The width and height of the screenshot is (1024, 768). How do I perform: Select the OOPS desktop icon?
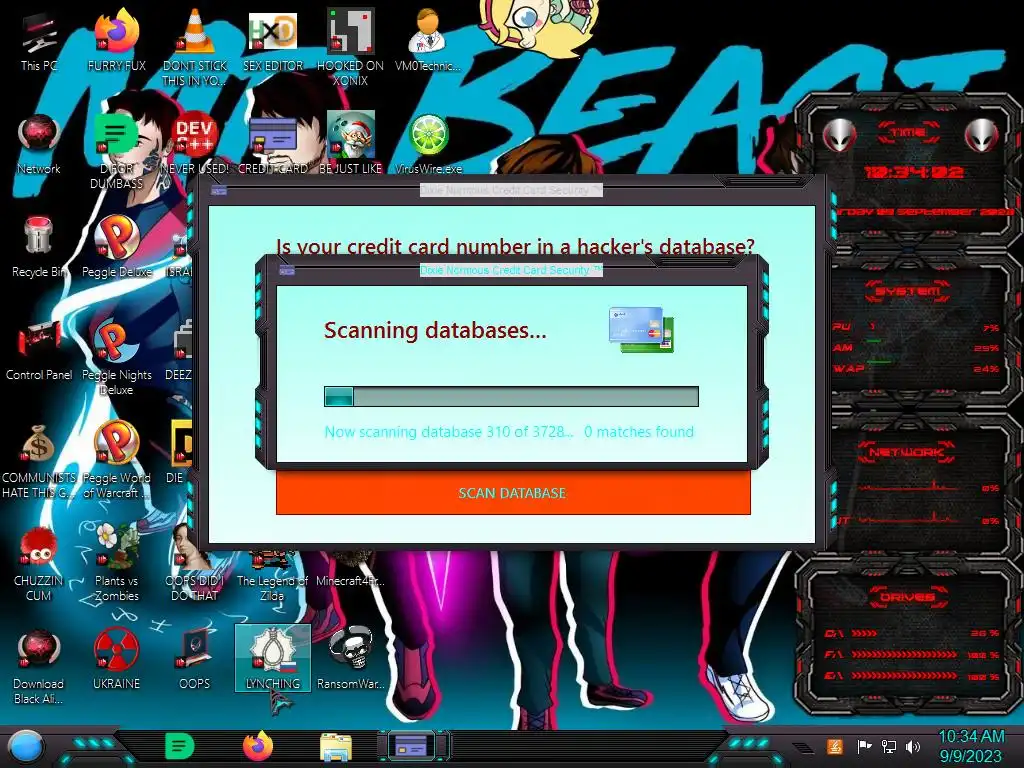[x=195, y=659]
